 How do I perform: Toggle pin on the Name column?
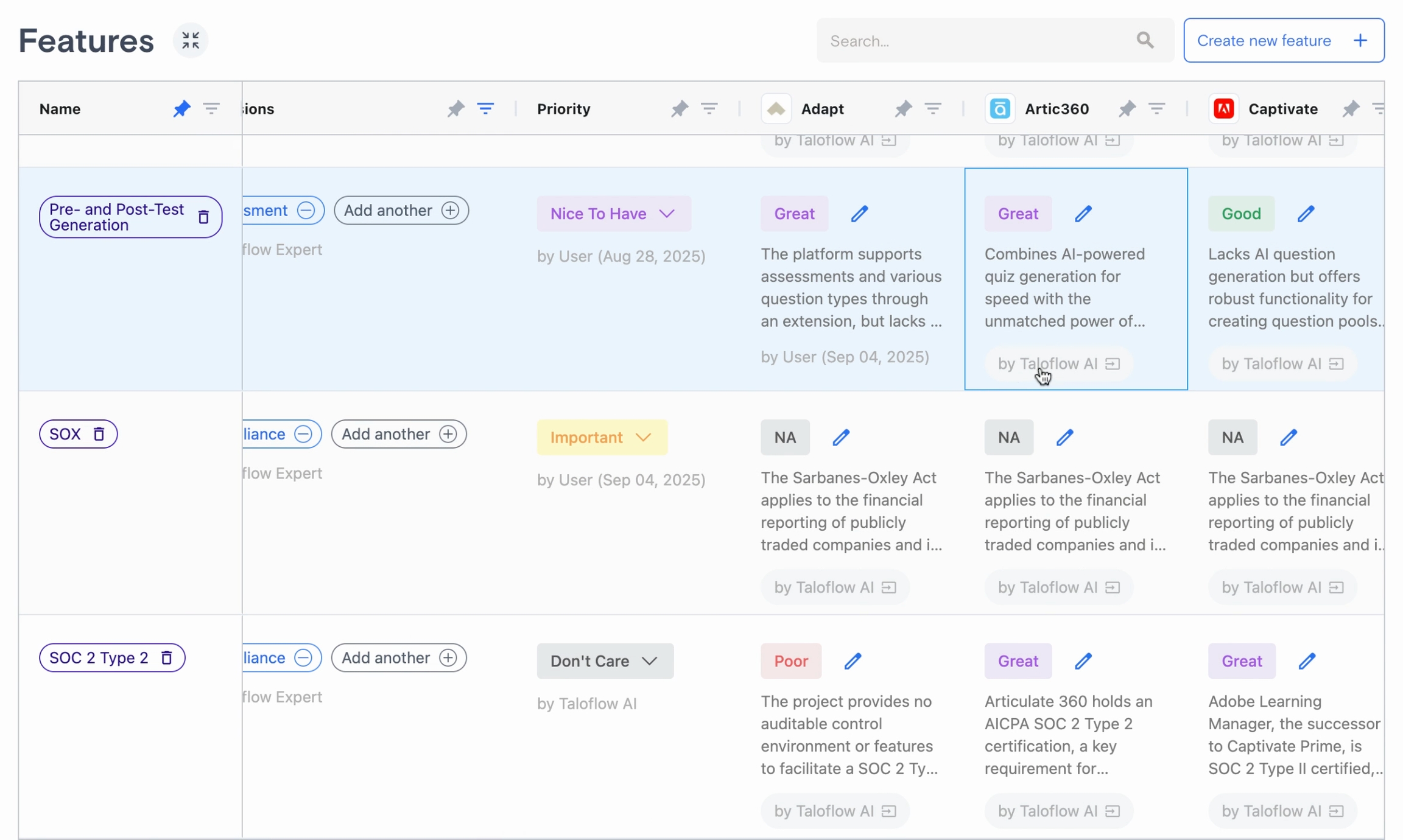coord(181,109)
